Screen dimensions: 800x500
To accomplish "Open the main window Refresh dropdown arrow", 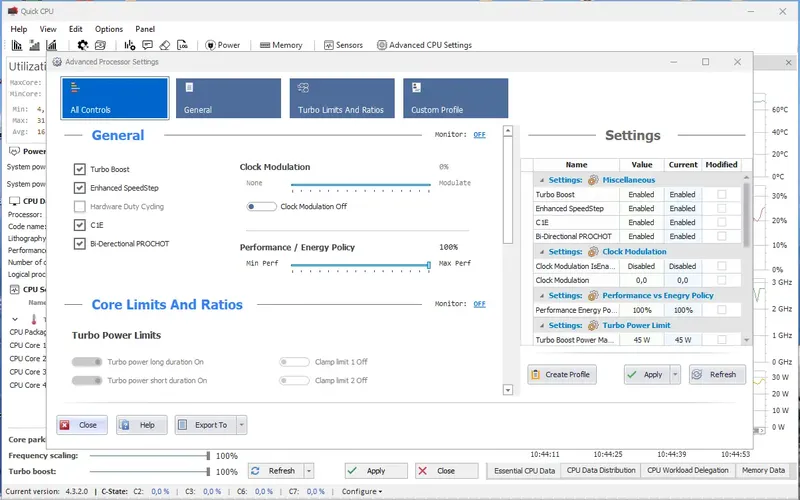I will point(309,471).
